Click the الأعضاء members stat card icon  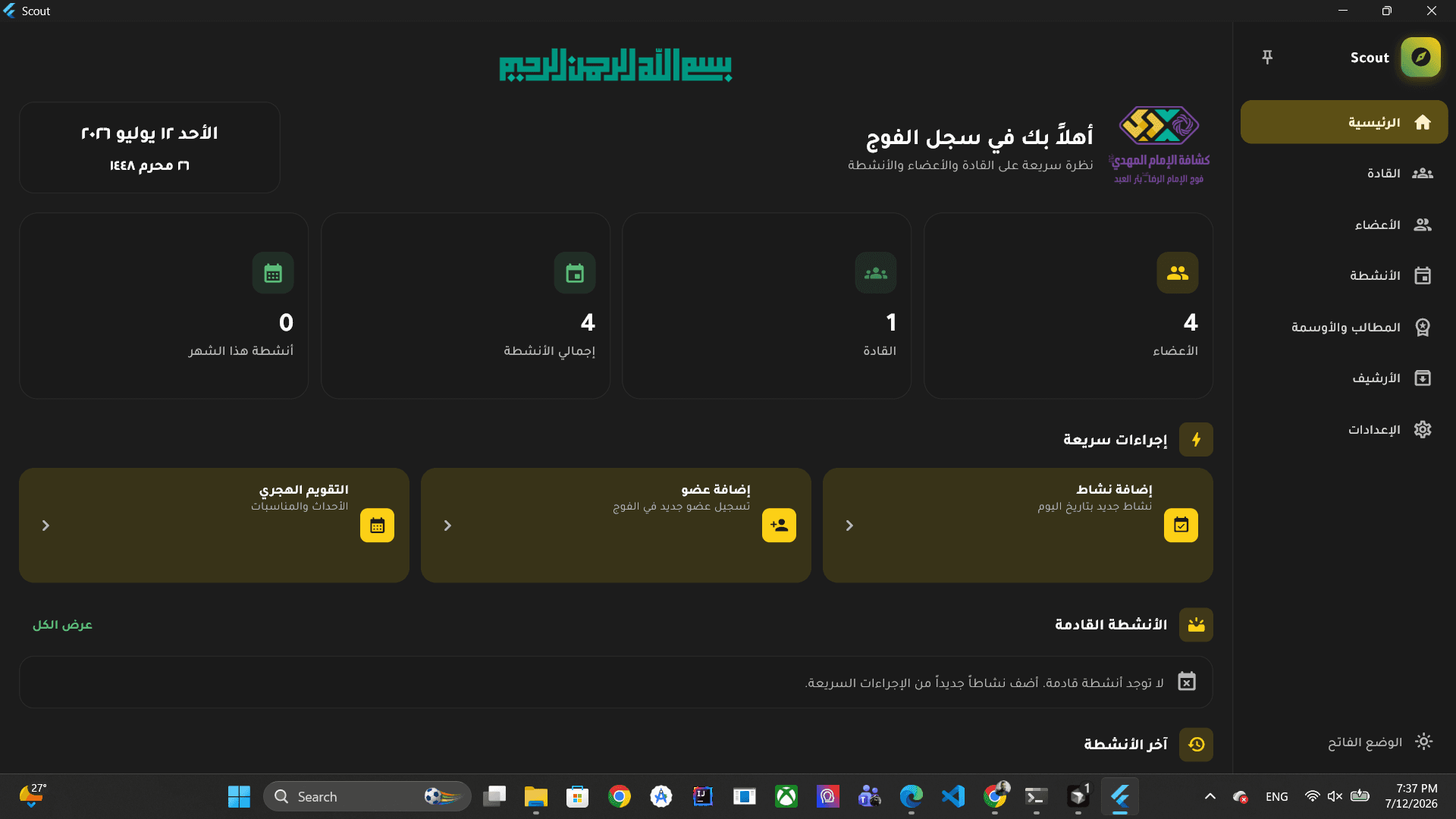(x=1177, y=273)
